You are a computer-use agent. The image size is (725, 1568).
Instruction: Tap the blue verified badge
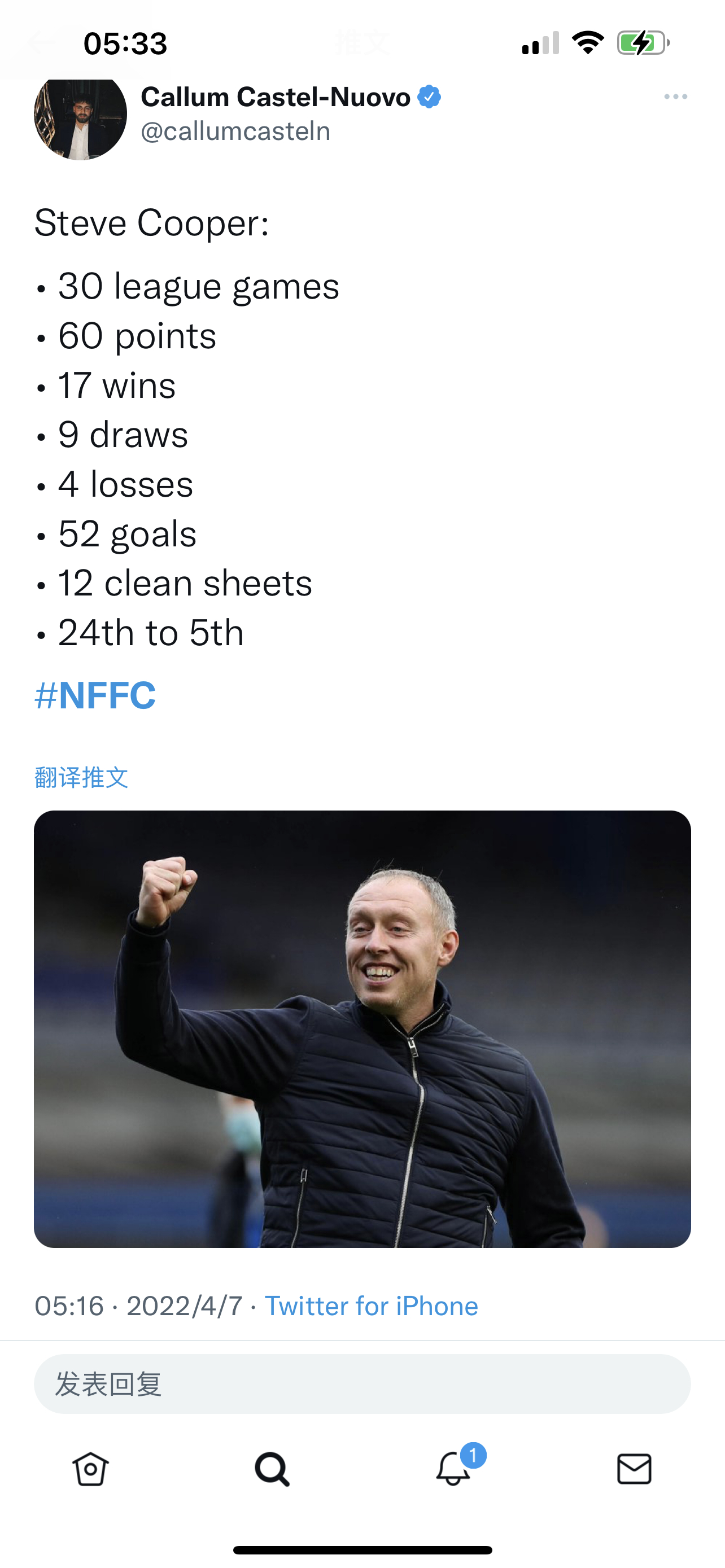tap(429, 97)
